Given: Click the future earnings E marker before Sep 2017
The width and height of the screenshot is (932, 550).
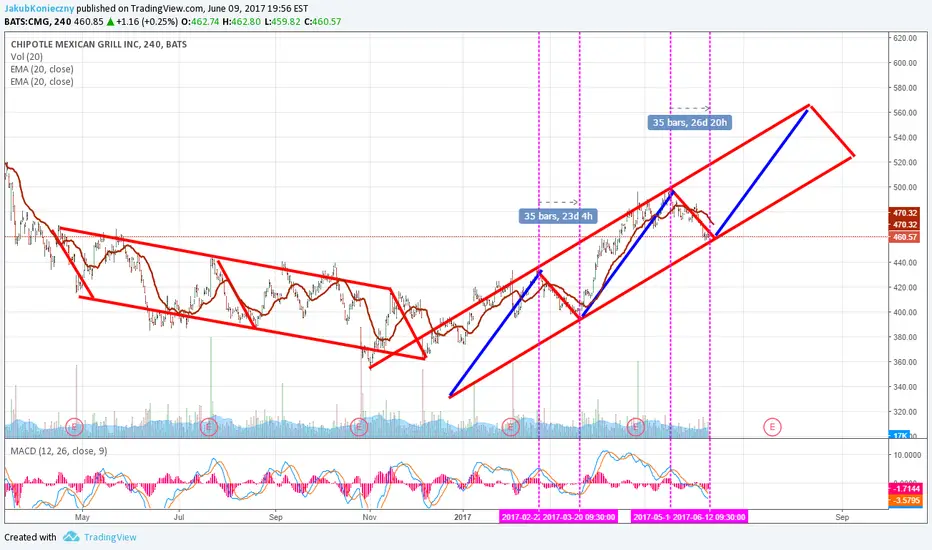Looking at the screenshot, I should tap(772, 426).
